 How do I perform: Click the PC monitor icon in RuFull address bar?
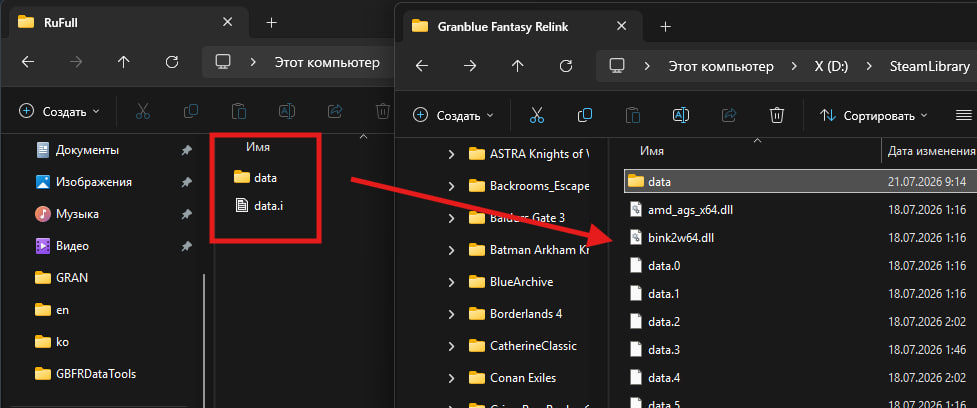223,62
